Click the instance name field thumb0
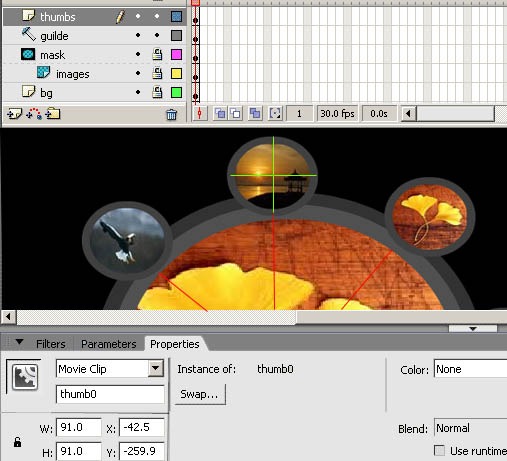 [110, 394]
